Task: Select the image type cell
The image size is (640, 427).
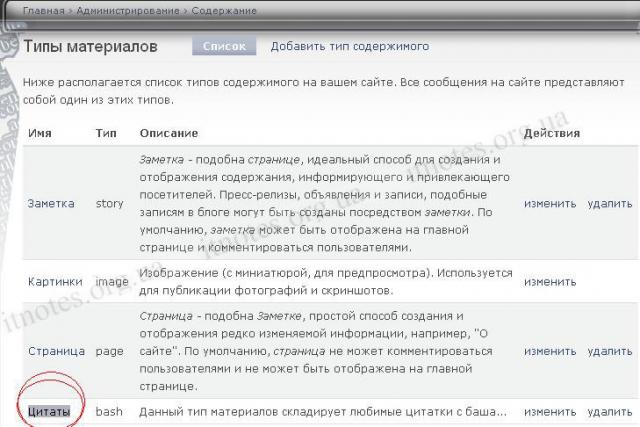Action: (x=112, y=282)
